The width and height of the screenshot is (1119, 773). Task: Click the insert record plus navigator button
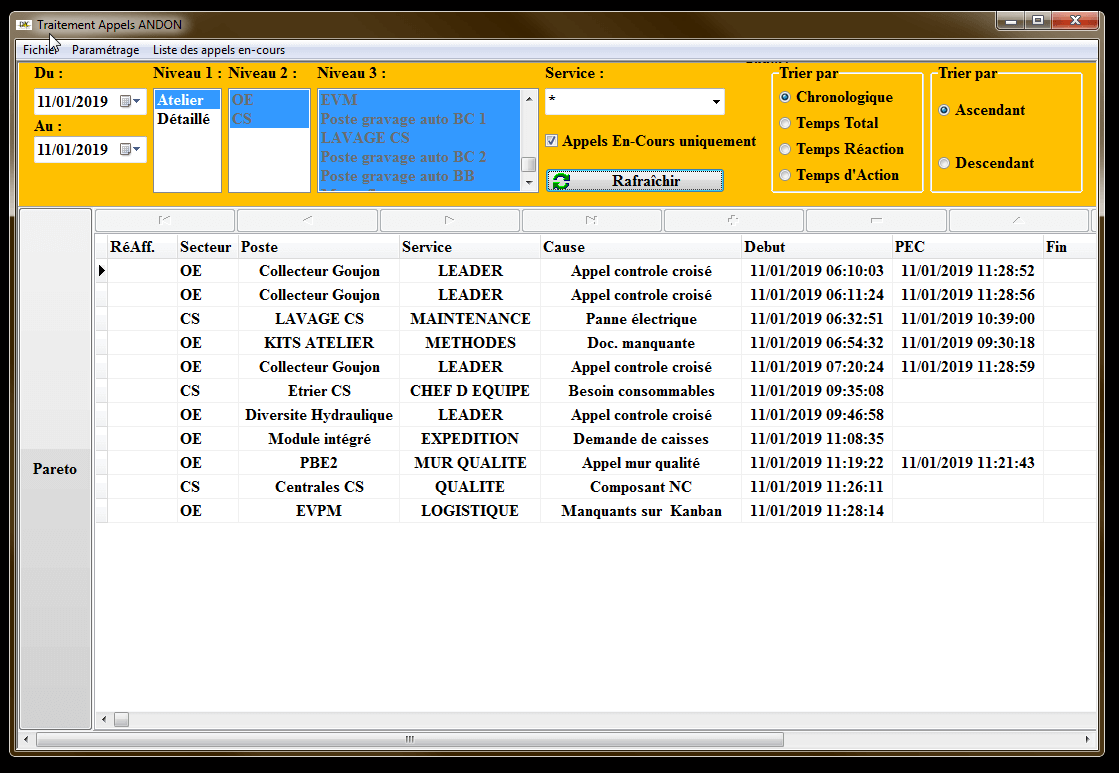pyautogui.click(x=733, y=221)
